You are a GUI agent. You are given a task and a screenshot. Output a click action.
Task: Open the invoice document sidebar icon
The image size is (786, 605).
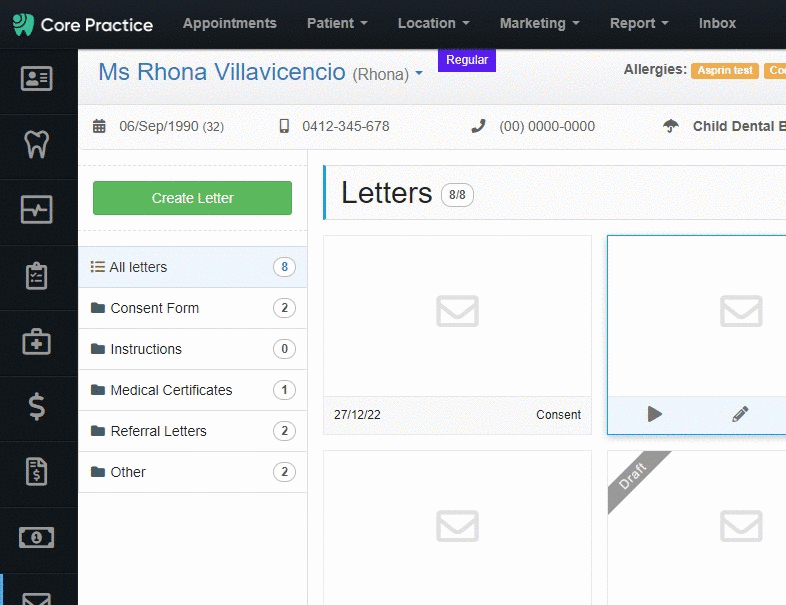click(x=37, y=472)
